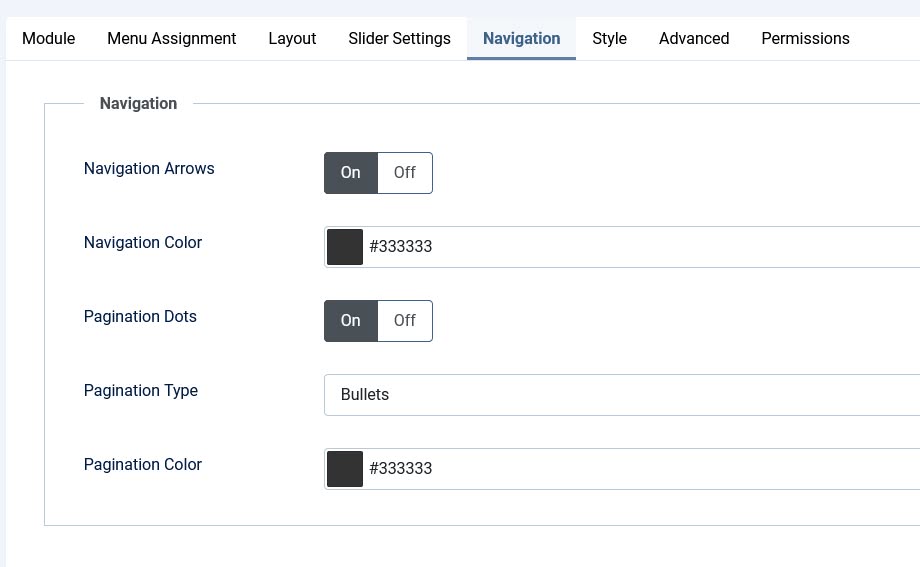
Task: Switch to the Style tab
Action: [609, 39]
